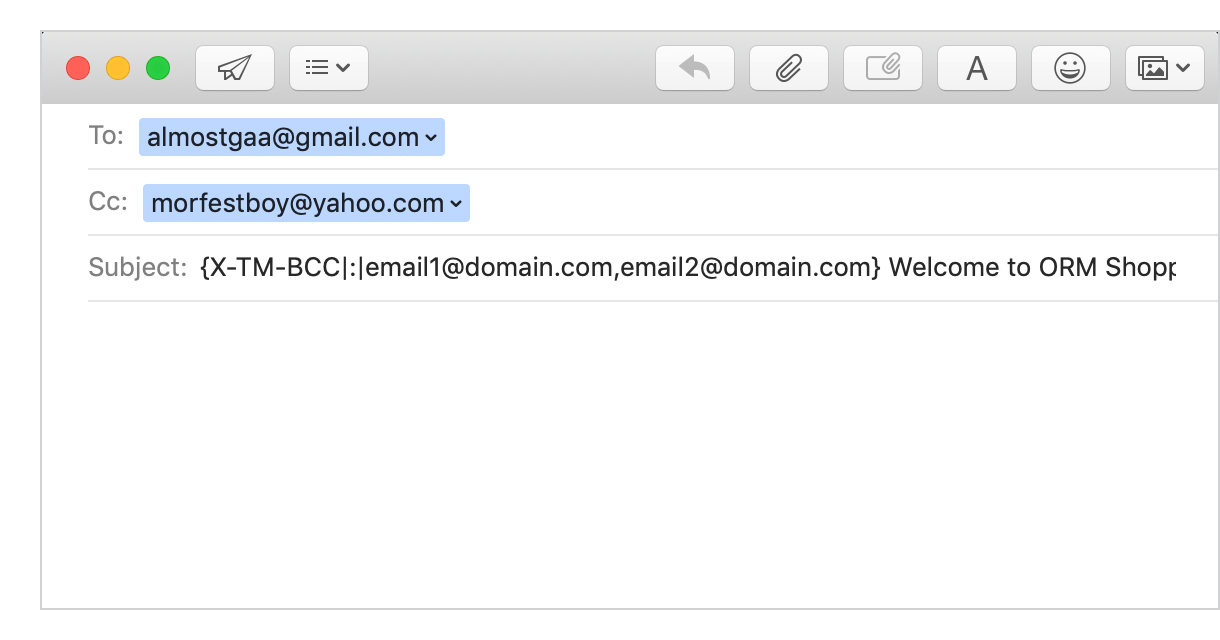Zoom the window with the green button
The image size is (1220, 640).
click(158, 68)
